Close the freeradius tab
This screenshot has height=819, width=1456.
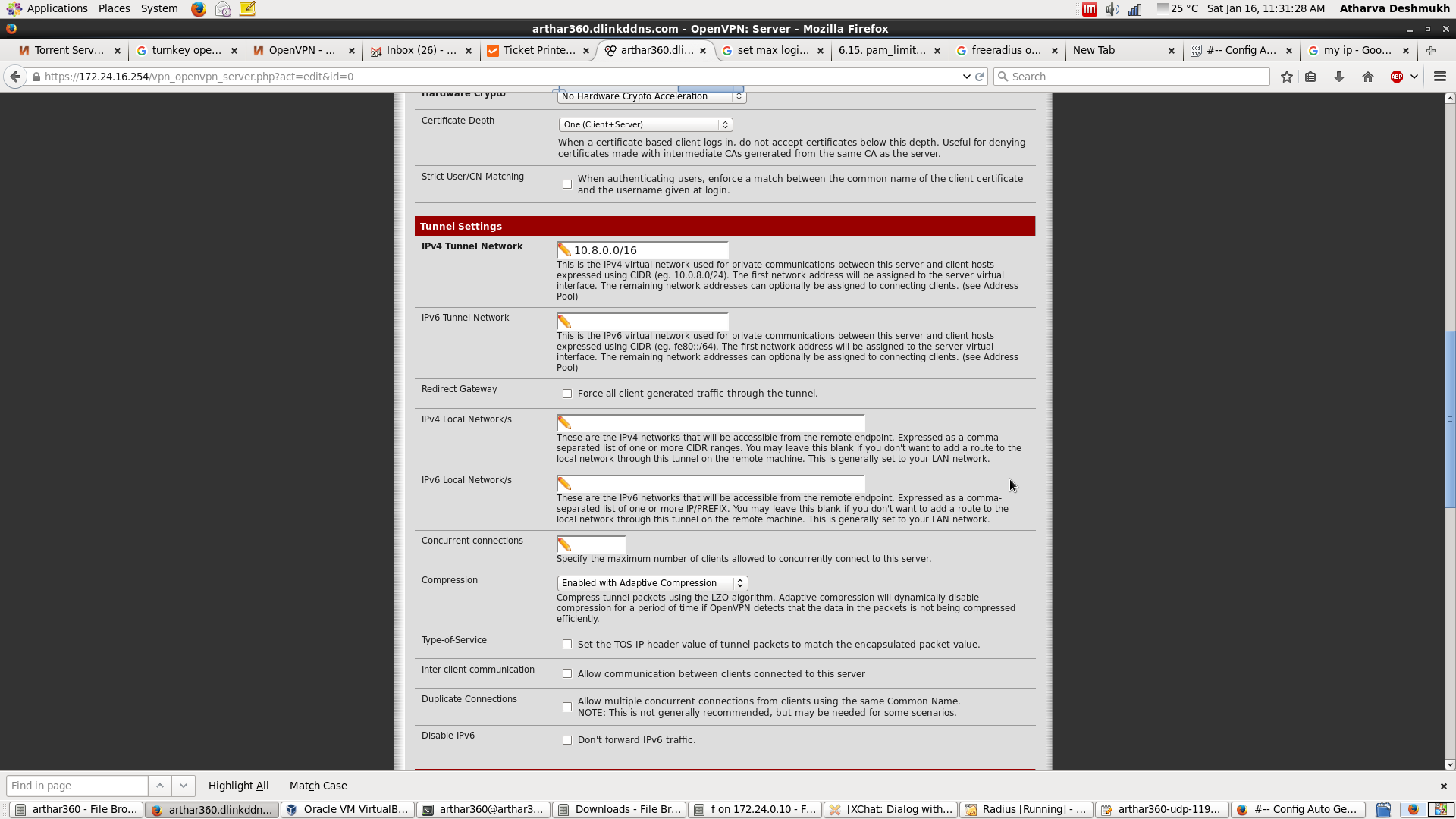1055,51
